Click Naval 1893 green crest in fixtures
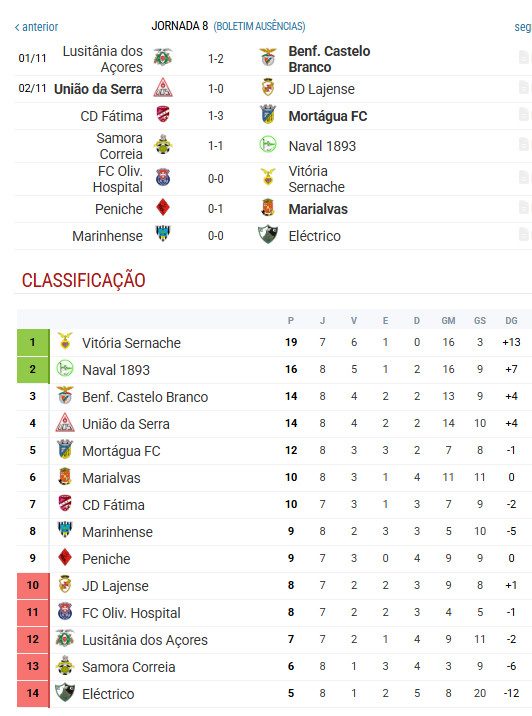Screen dimensions: 532x716 pos(268,145)
